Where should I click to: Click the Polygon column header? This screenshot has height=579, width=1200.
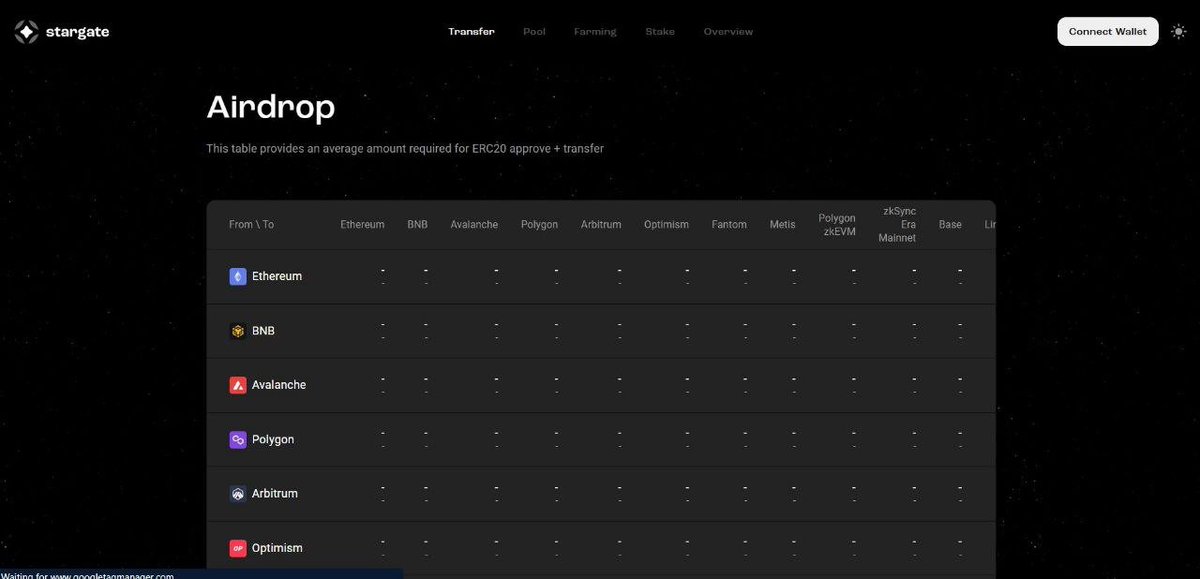pos(539,225)
